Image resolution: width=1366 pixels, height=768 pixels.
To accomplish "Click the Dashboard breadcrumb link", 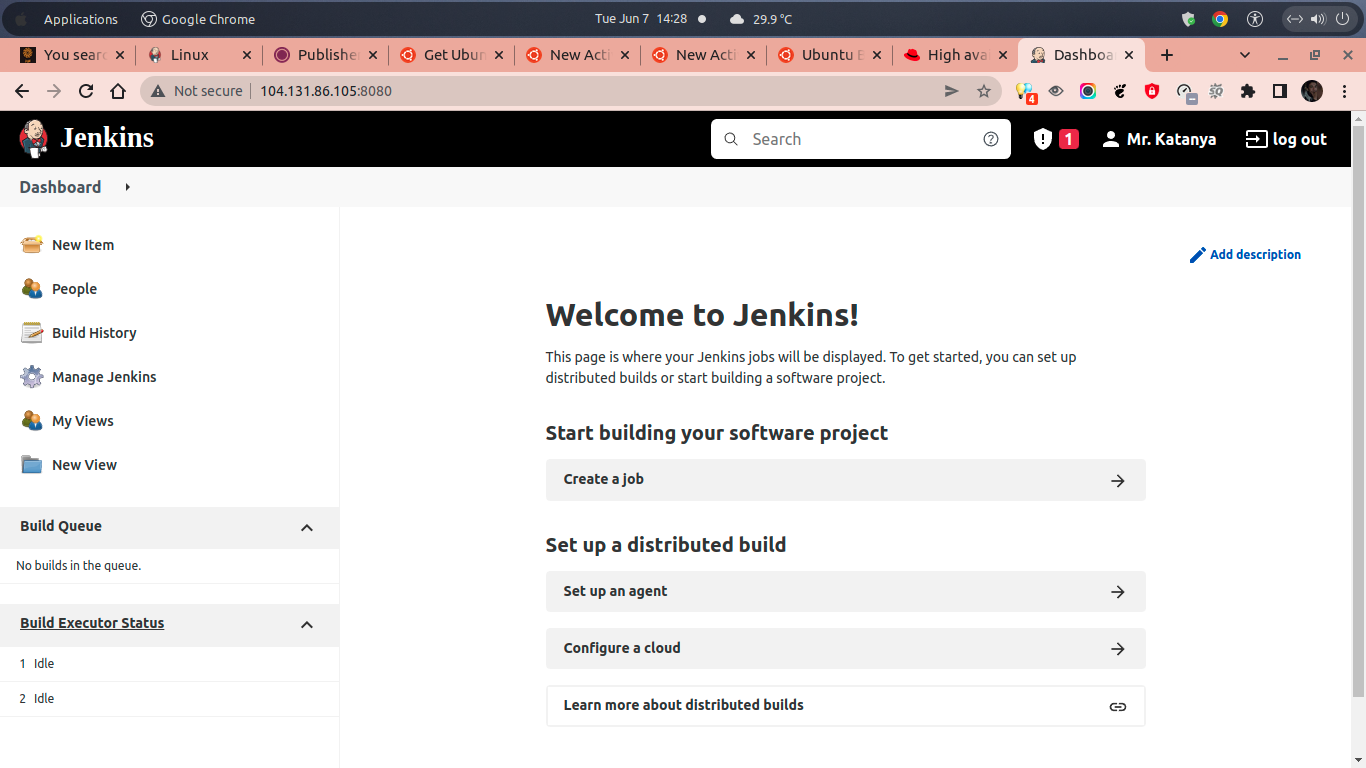I will click(60, 187).
